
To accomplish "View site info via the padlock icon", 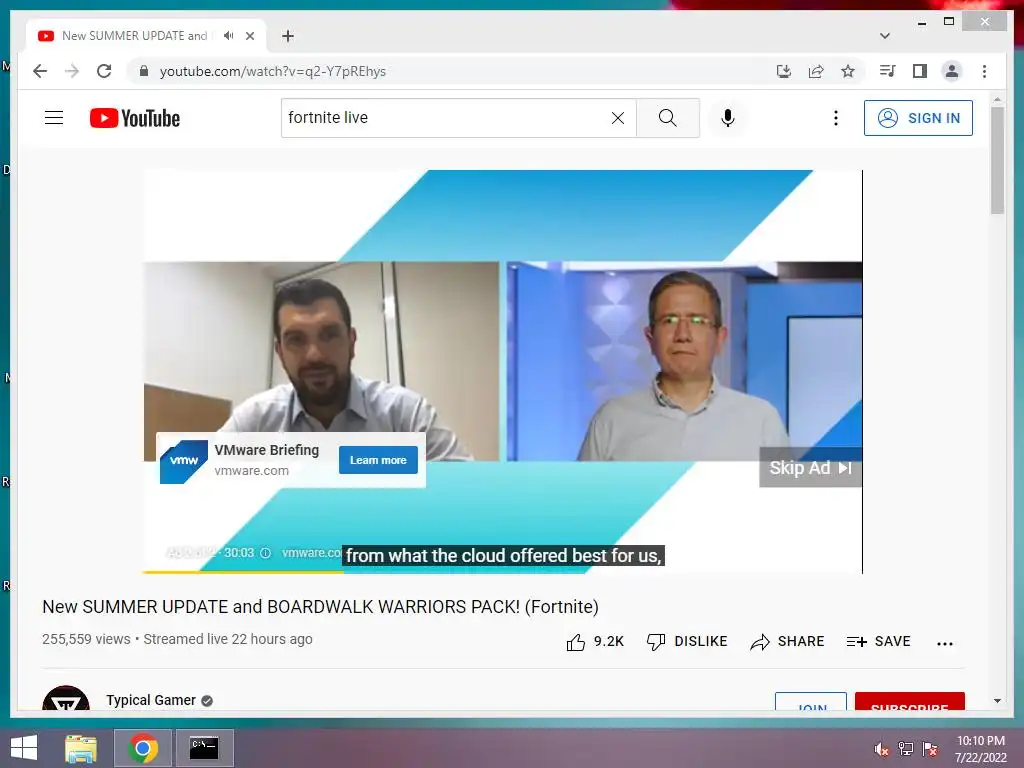I will click(x=144, y=71).
